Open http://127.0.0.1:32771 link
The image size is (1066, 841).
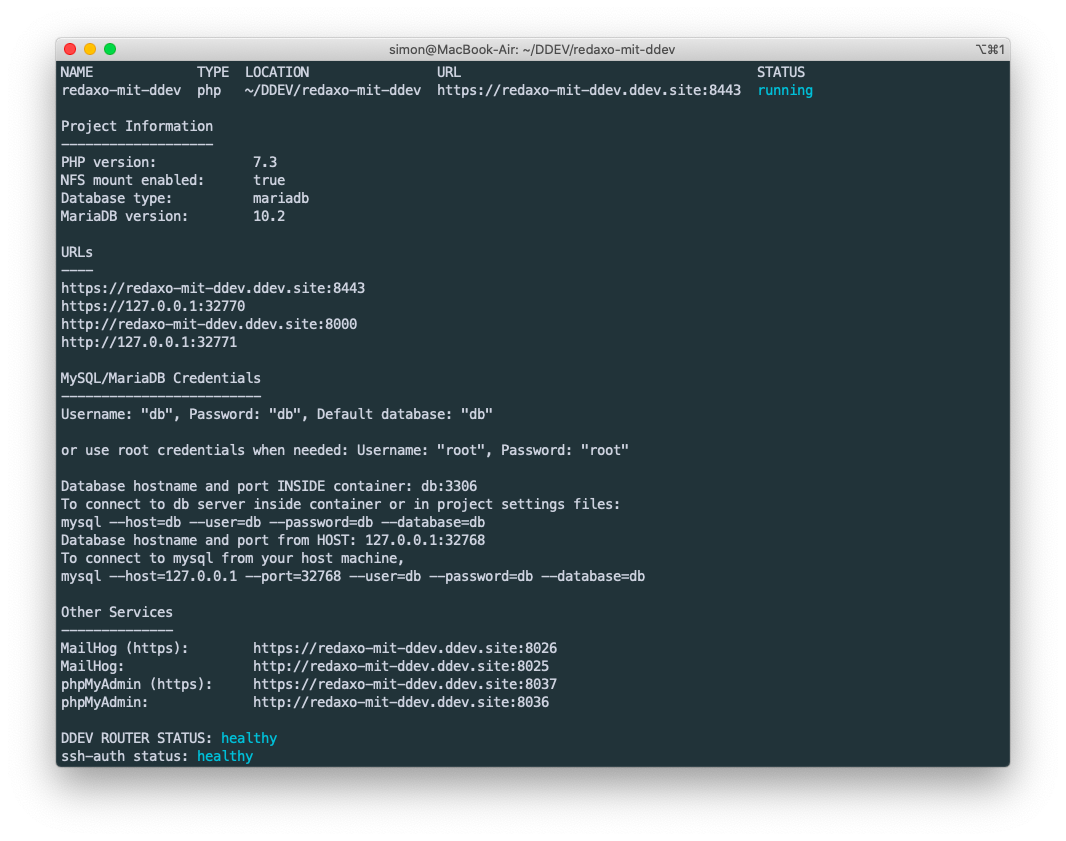pyautogui.click(x=149, y=342)
